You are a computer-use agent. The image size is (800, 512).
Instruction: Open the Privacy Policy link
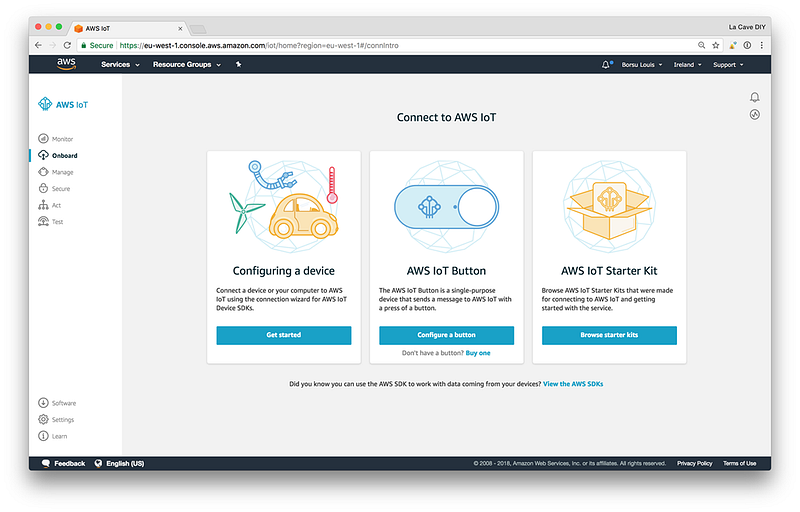pos(694,463)
